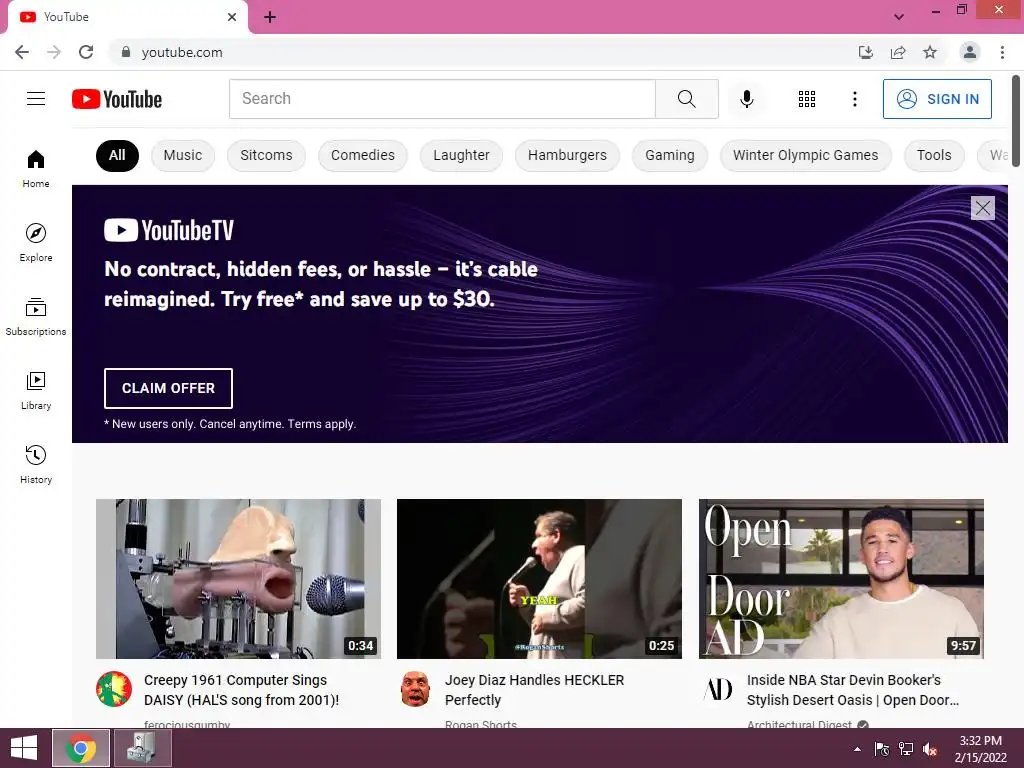The width and height of the screenshot is (1024, 768).
Task: Open Joey Diaz Handles HECKLER title
Action: tap(534, 690)
